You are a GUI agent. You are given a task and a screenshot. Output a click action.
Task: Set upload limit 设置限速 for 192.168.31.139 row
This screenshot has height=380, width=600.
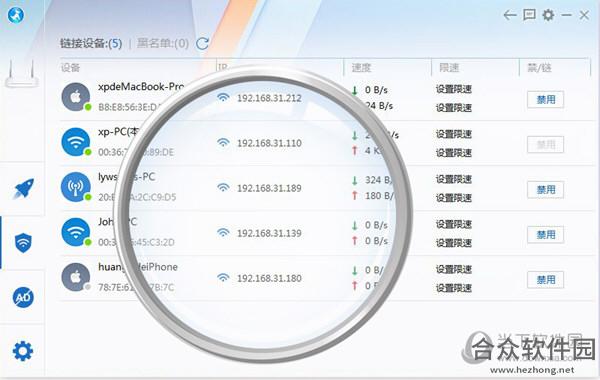[x=454, y=243]
